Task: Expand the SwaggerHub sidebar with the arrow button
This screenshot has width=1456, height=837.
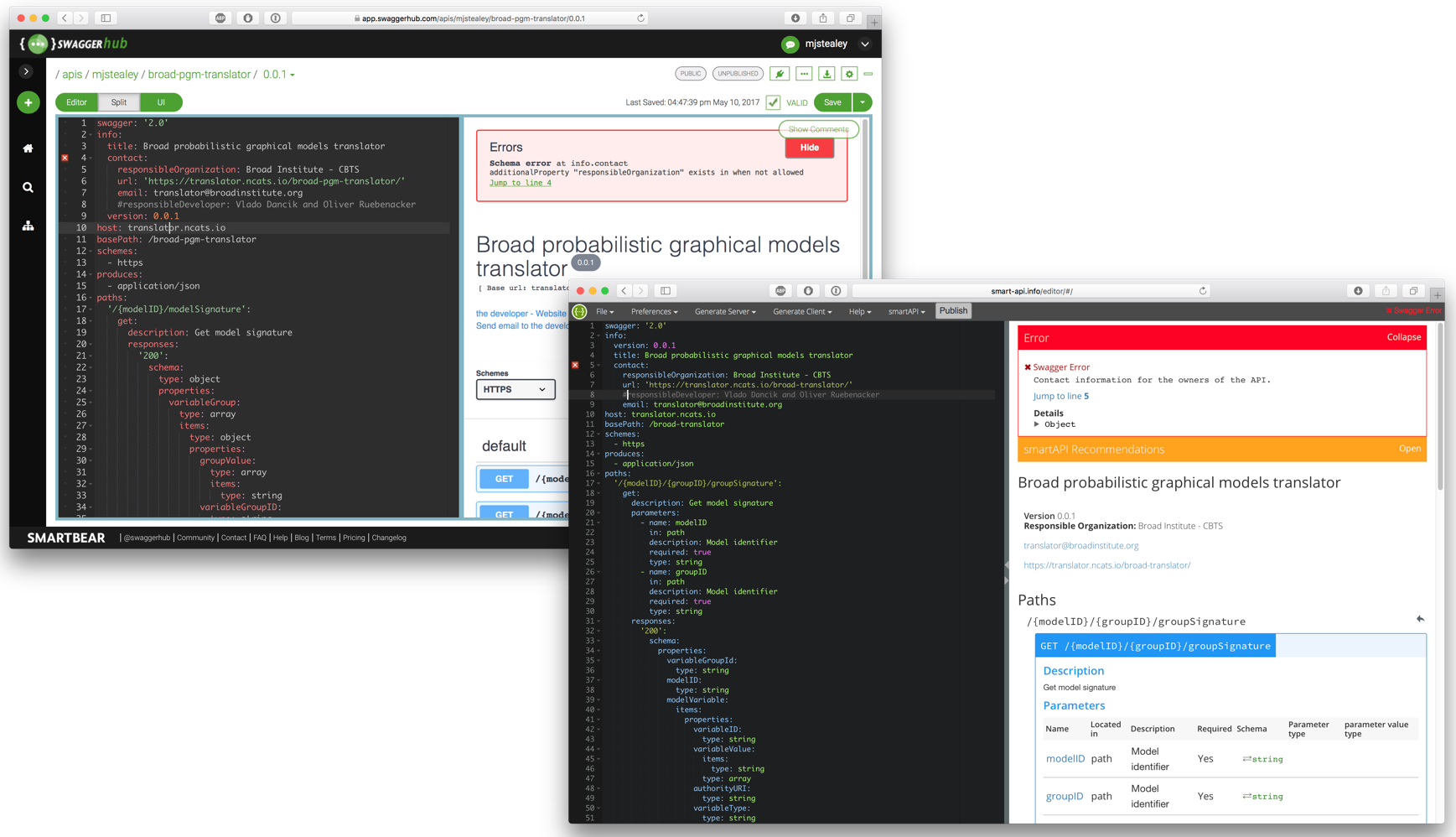Action: 27,71
